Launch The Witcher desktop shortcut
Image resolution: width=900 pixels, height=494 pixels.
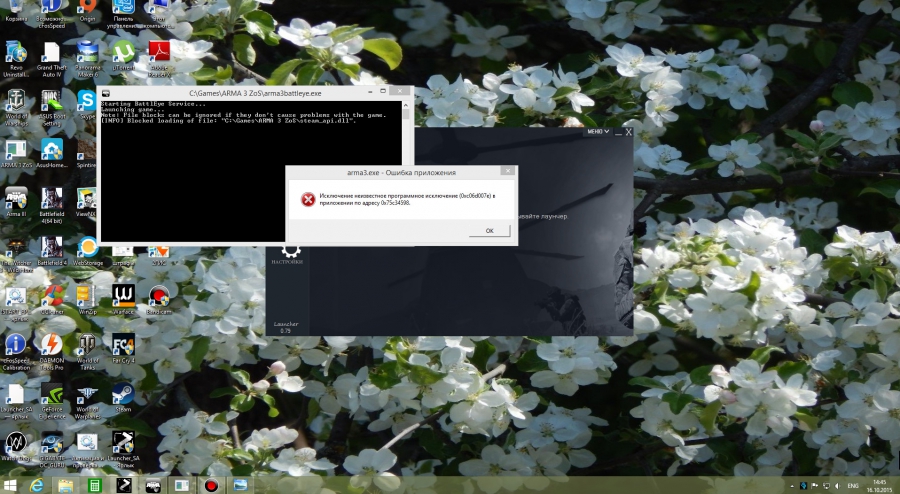pyautogui.click(x=16, y=255)
